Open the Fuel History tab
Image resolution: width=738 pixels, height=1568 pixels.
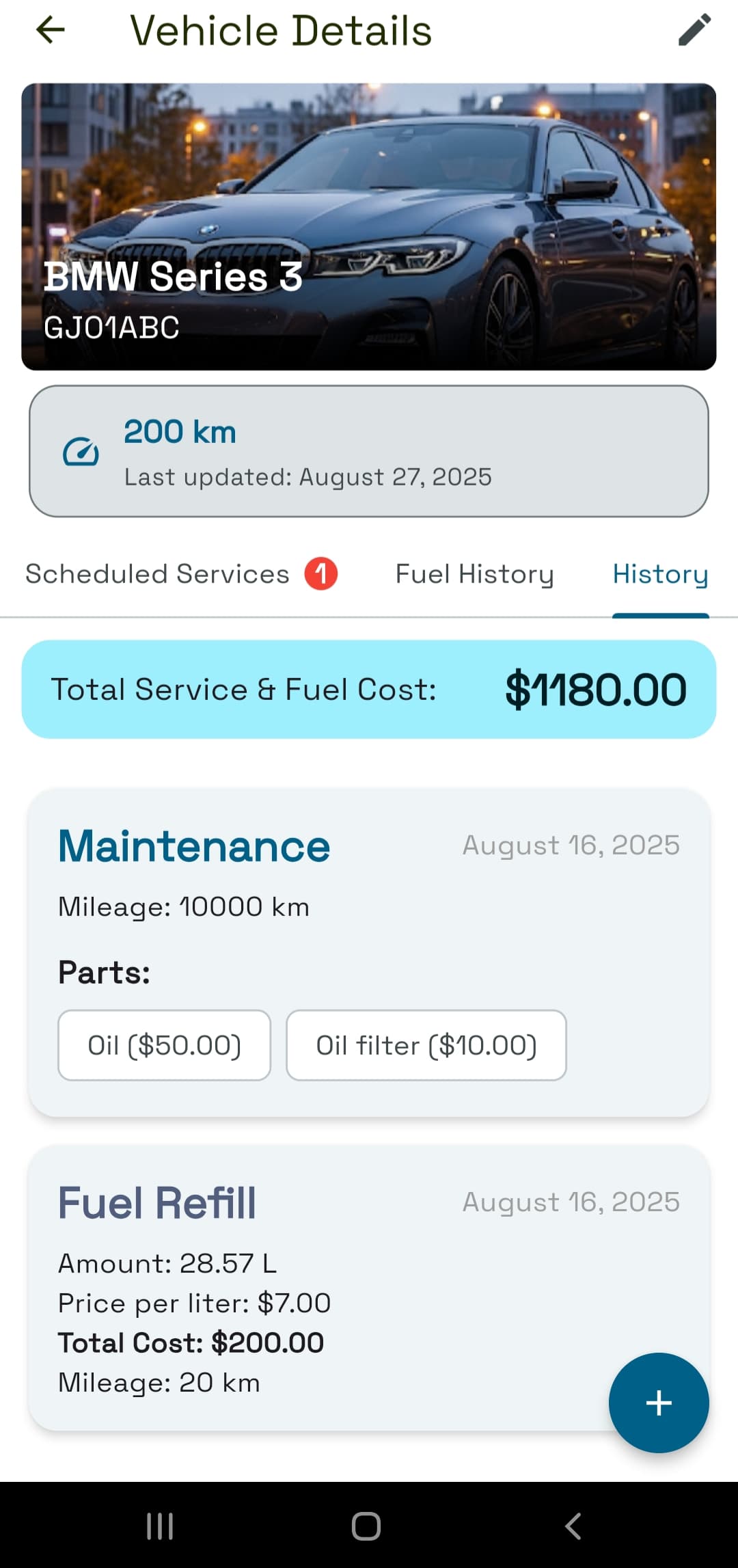click(x=474, y=574)
